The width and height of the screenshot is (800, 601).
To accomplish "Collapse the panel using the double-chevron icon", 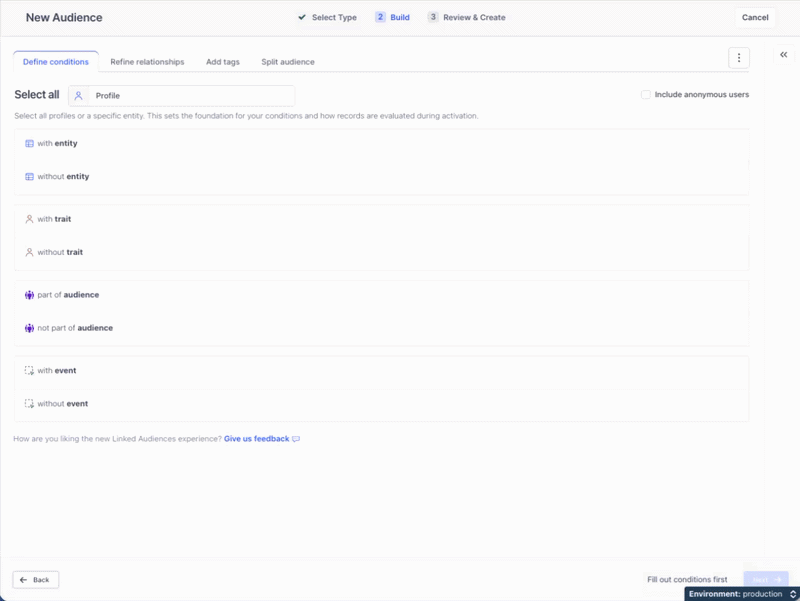I will coord(783,54).
